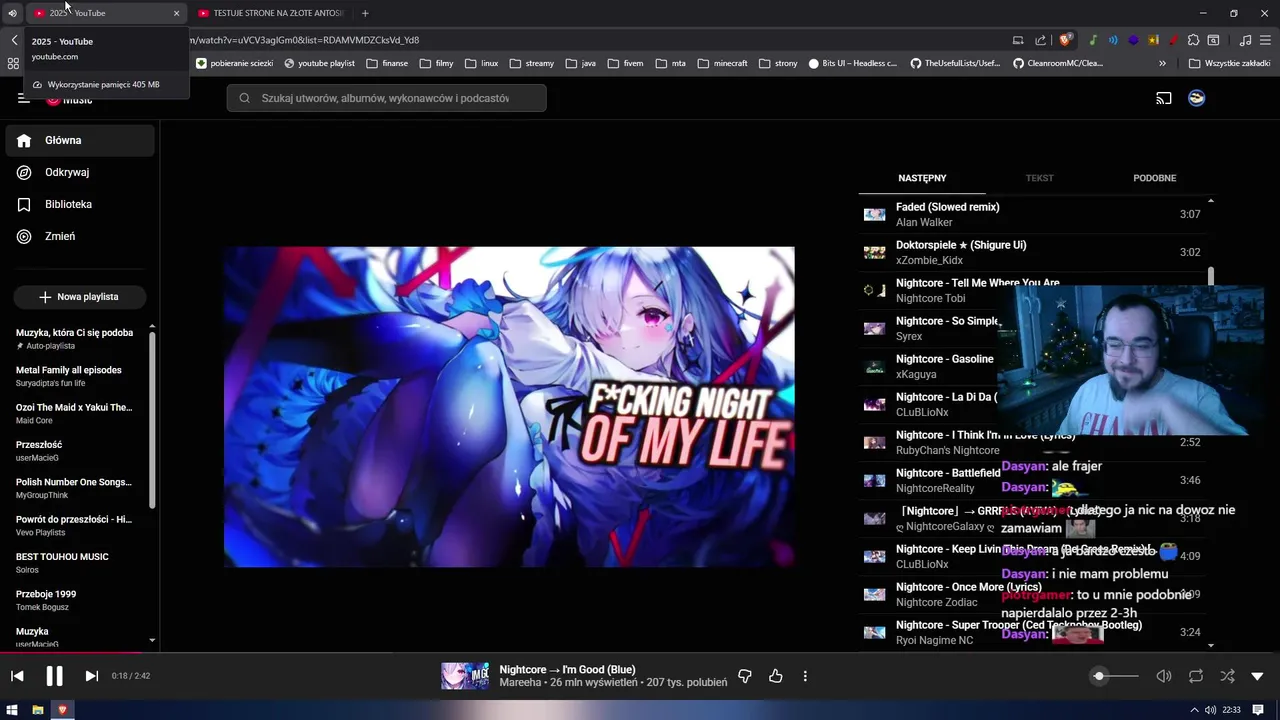Open the account avatar menu
The image size is (1280, 720).
pyautogui.click(x=1196, y=98)
